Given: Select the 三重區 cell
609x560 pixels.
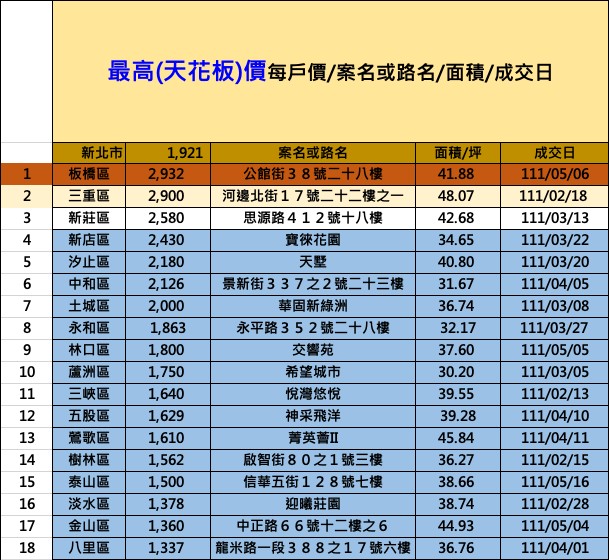Looking at the screenshot, I should (x=89, y=196).
